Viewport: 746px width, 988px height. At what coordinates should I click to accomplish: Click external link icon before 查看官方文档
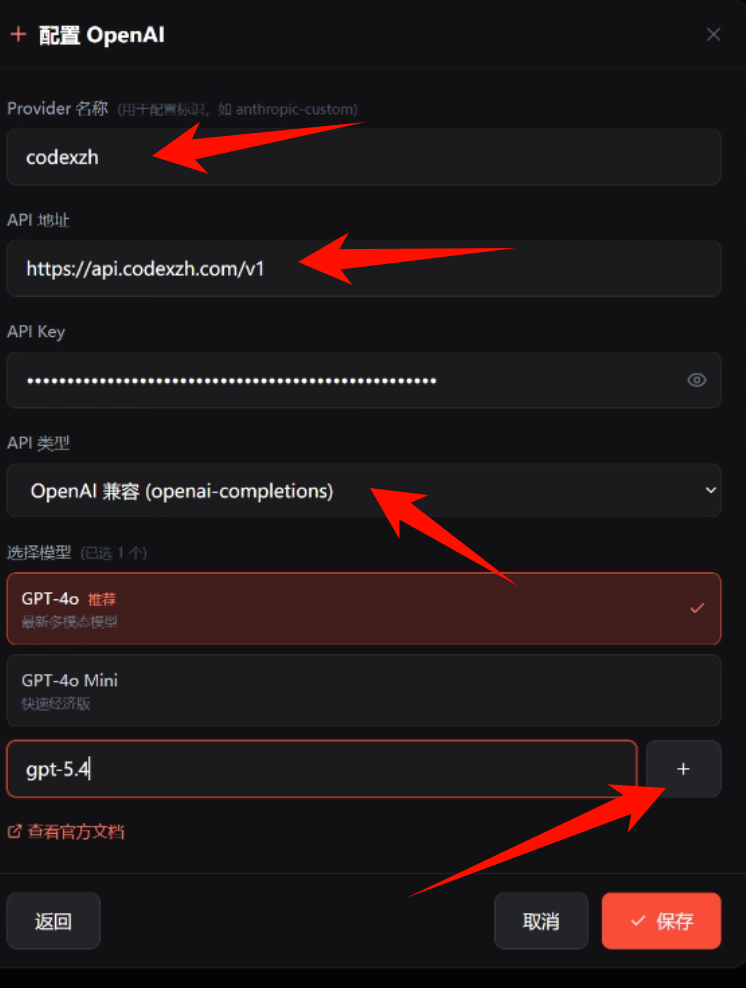click(14, 832)
